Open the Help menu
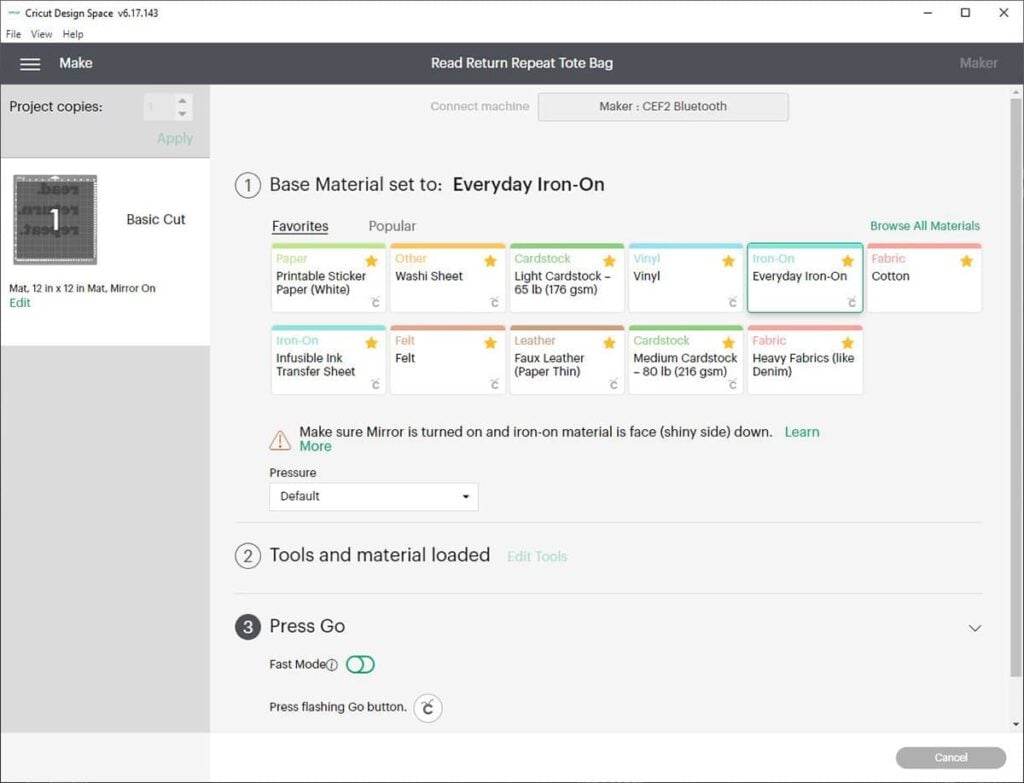1024x783 pixels. (x=72, y=34)
